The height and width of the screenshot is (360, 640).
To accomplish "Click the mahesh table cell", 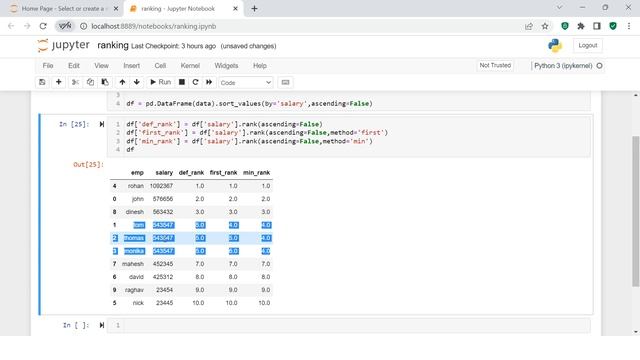I will click(133, 264).
